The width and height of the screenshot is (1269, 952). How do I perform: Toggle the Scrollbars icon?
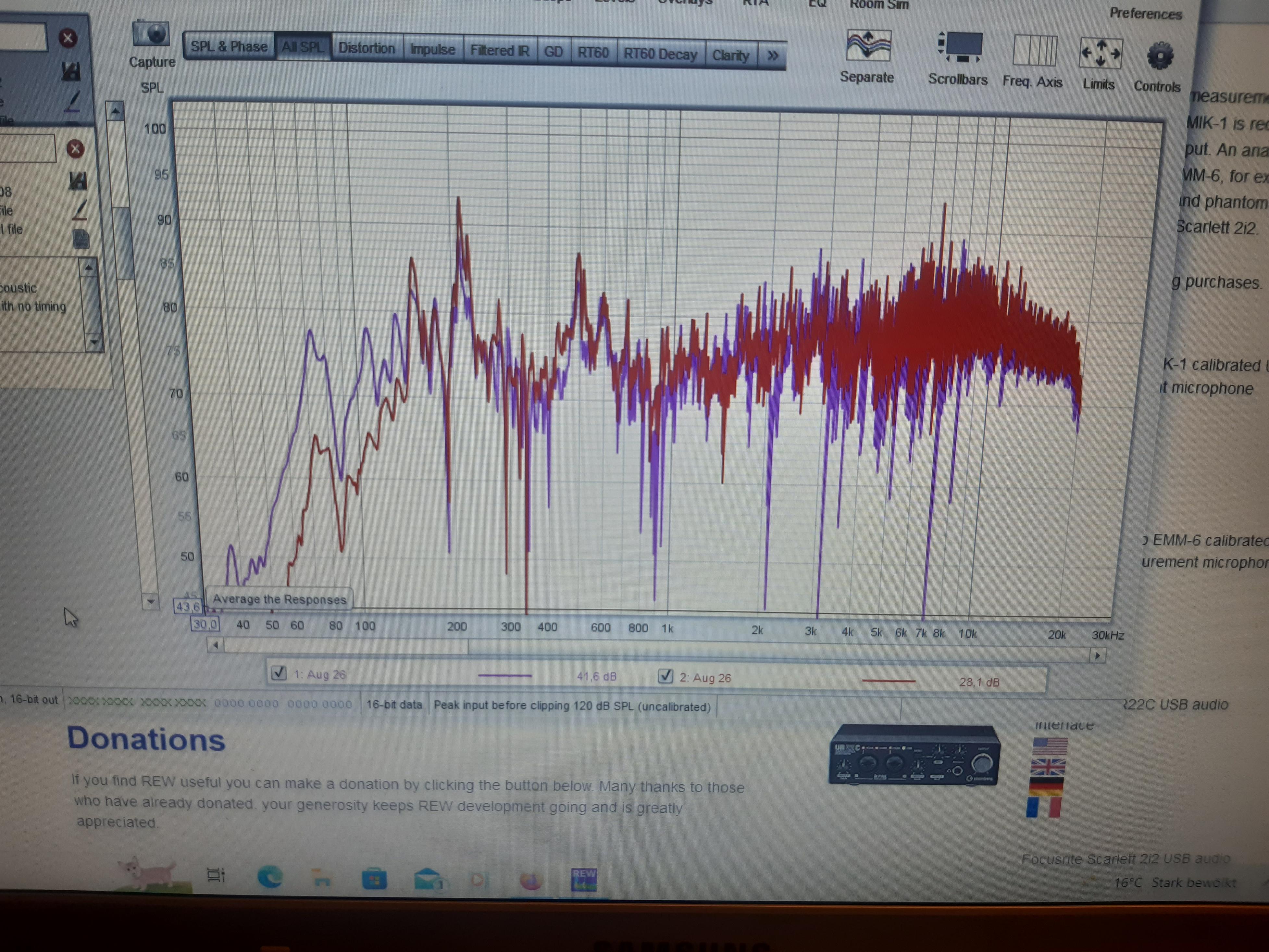(x=961, y=48)
